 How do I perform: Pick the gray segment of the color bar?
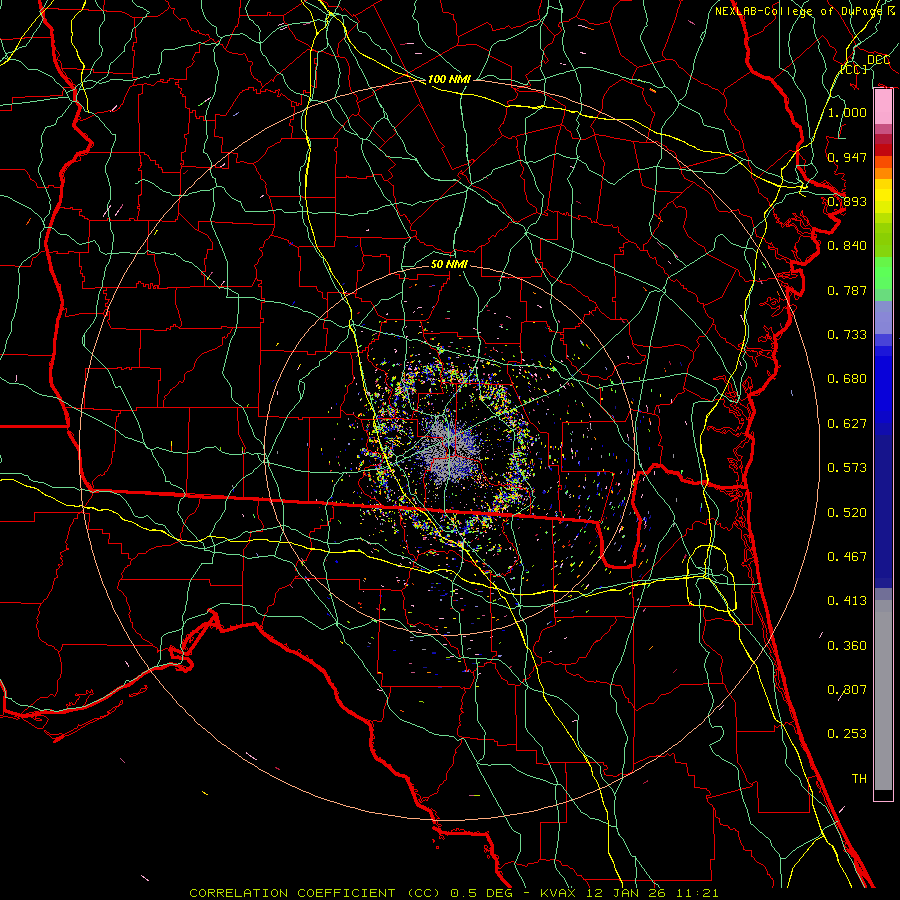coord(883,695)
